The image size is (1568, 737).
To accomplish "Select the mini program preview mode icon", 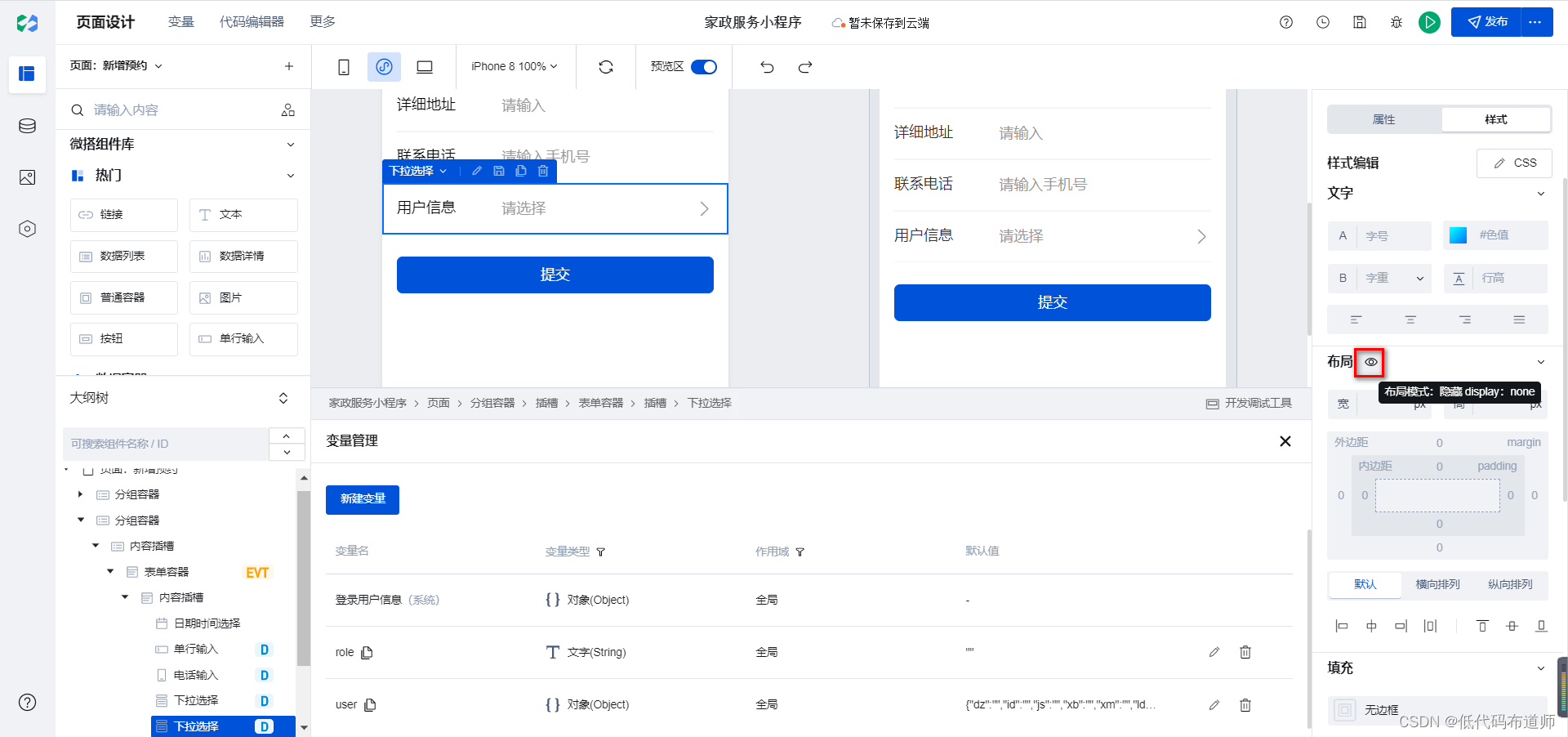I will [384, 67].
